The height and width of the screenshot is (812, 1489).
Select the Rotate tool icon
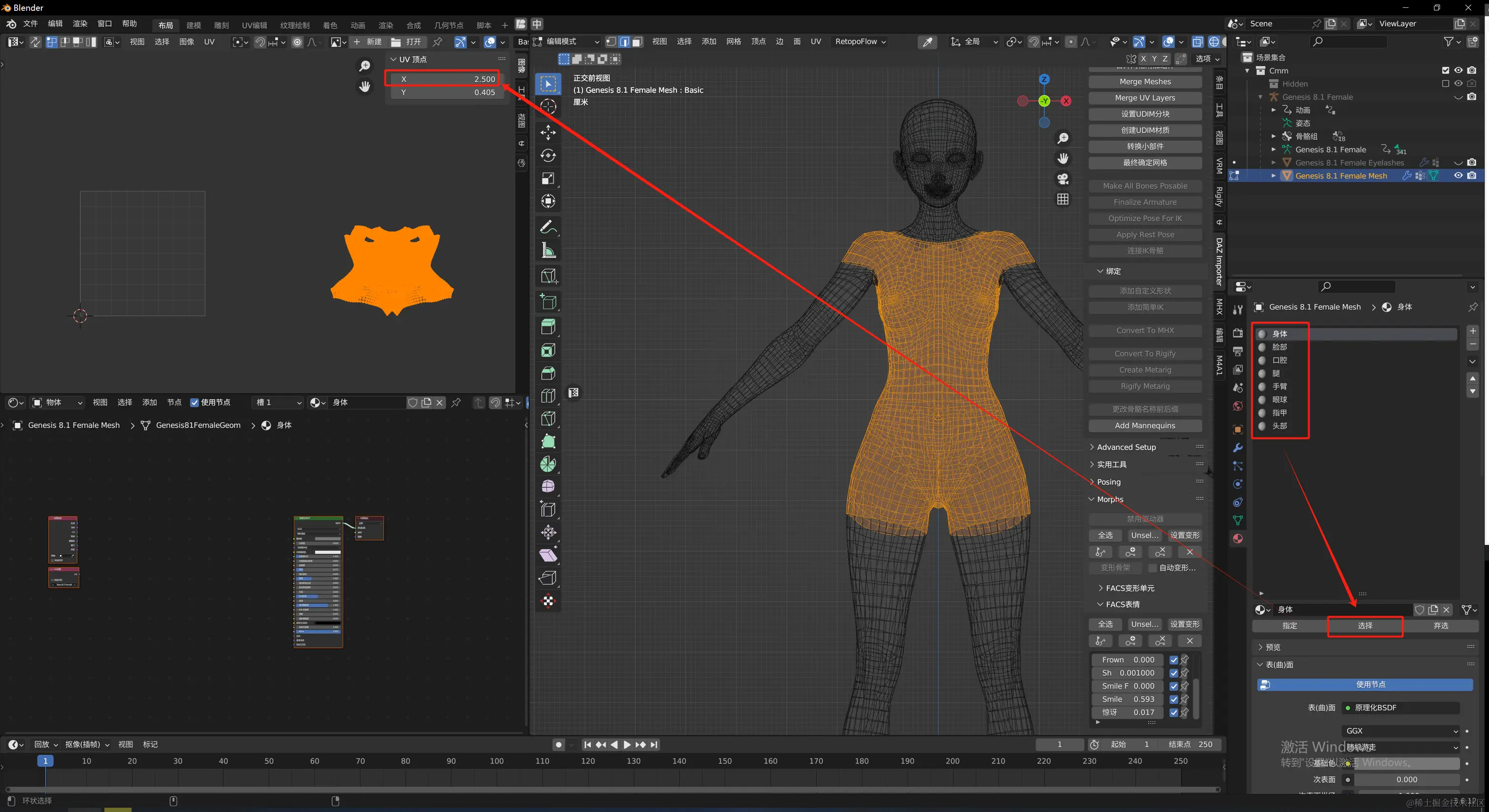point(548,156)
